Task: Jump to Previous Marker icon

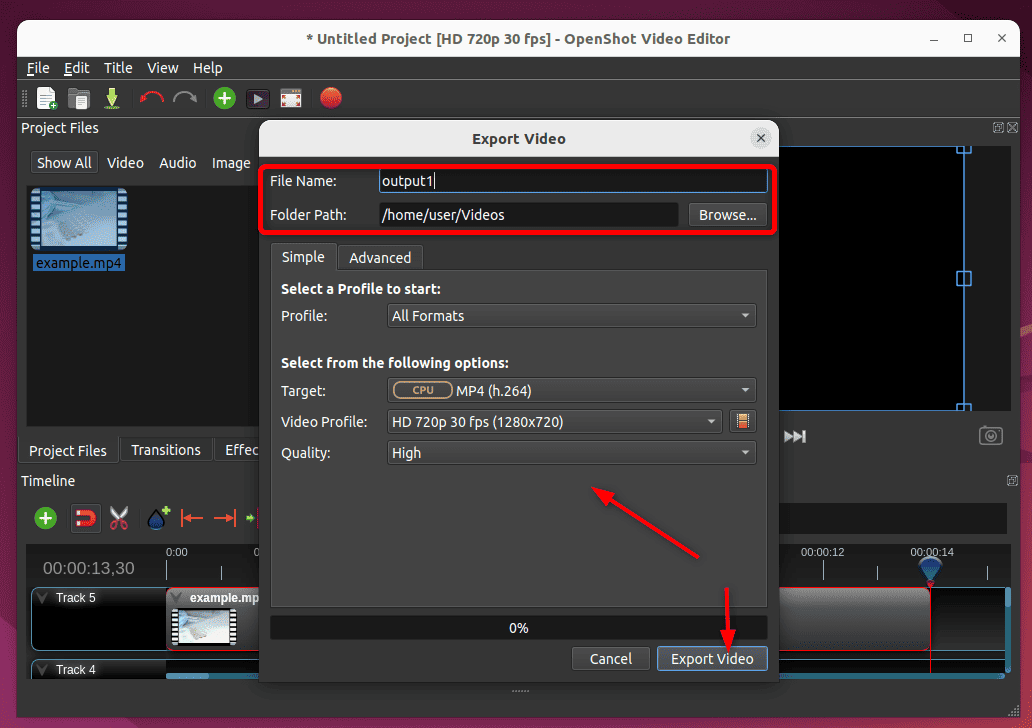Action: click(x=192, y=519)
